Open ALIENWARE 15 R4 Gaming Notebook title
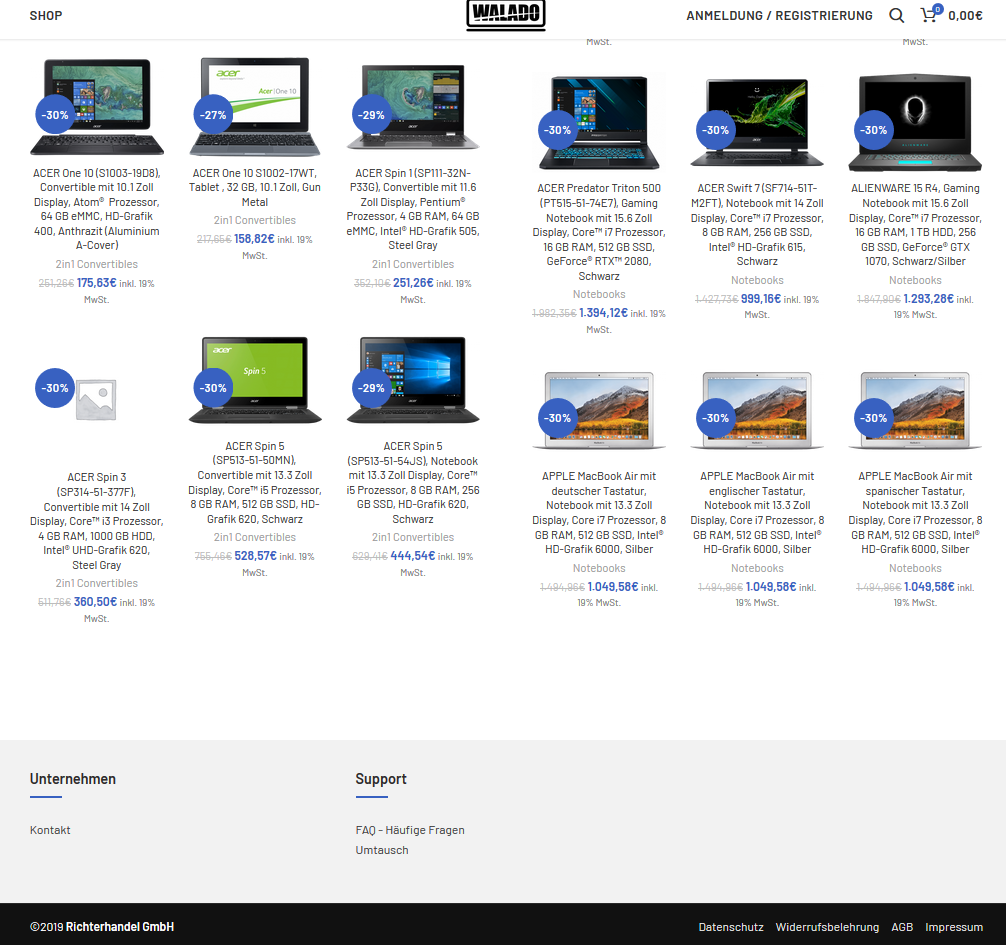 915,225
